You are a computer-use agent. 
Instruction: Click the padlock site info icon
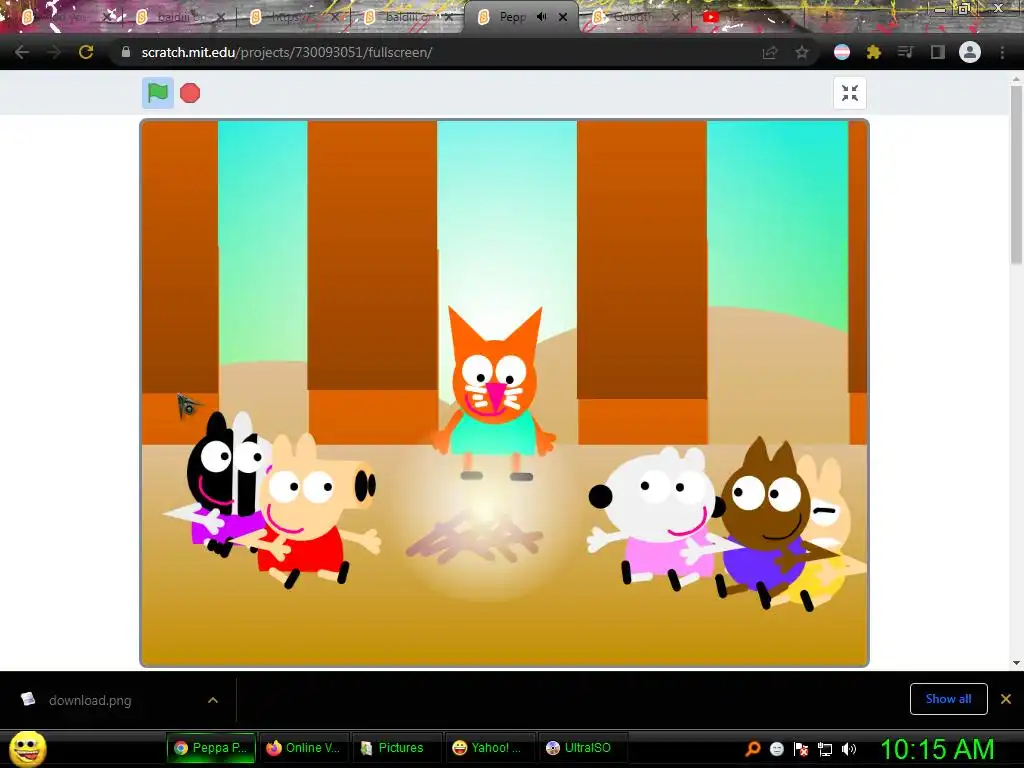click(x=125, y=52)
